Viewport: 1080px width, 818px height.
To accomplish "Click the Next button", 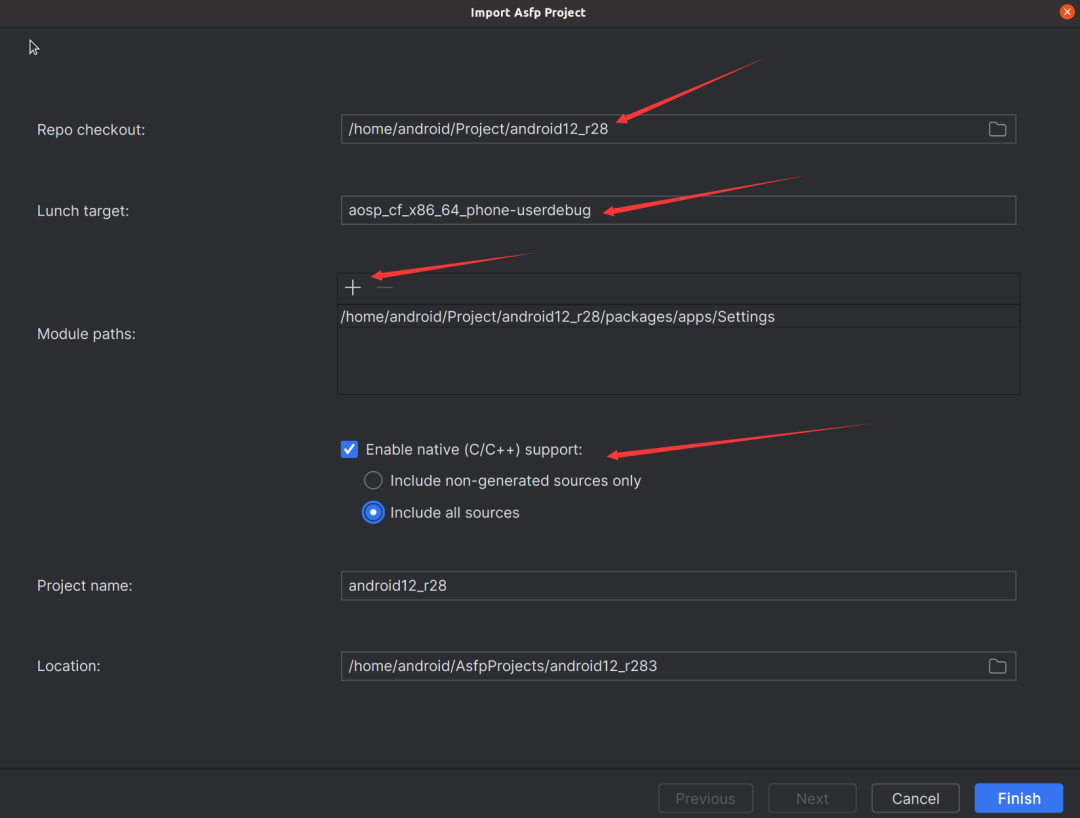I will pyautogui.click(x=812, y=798).
